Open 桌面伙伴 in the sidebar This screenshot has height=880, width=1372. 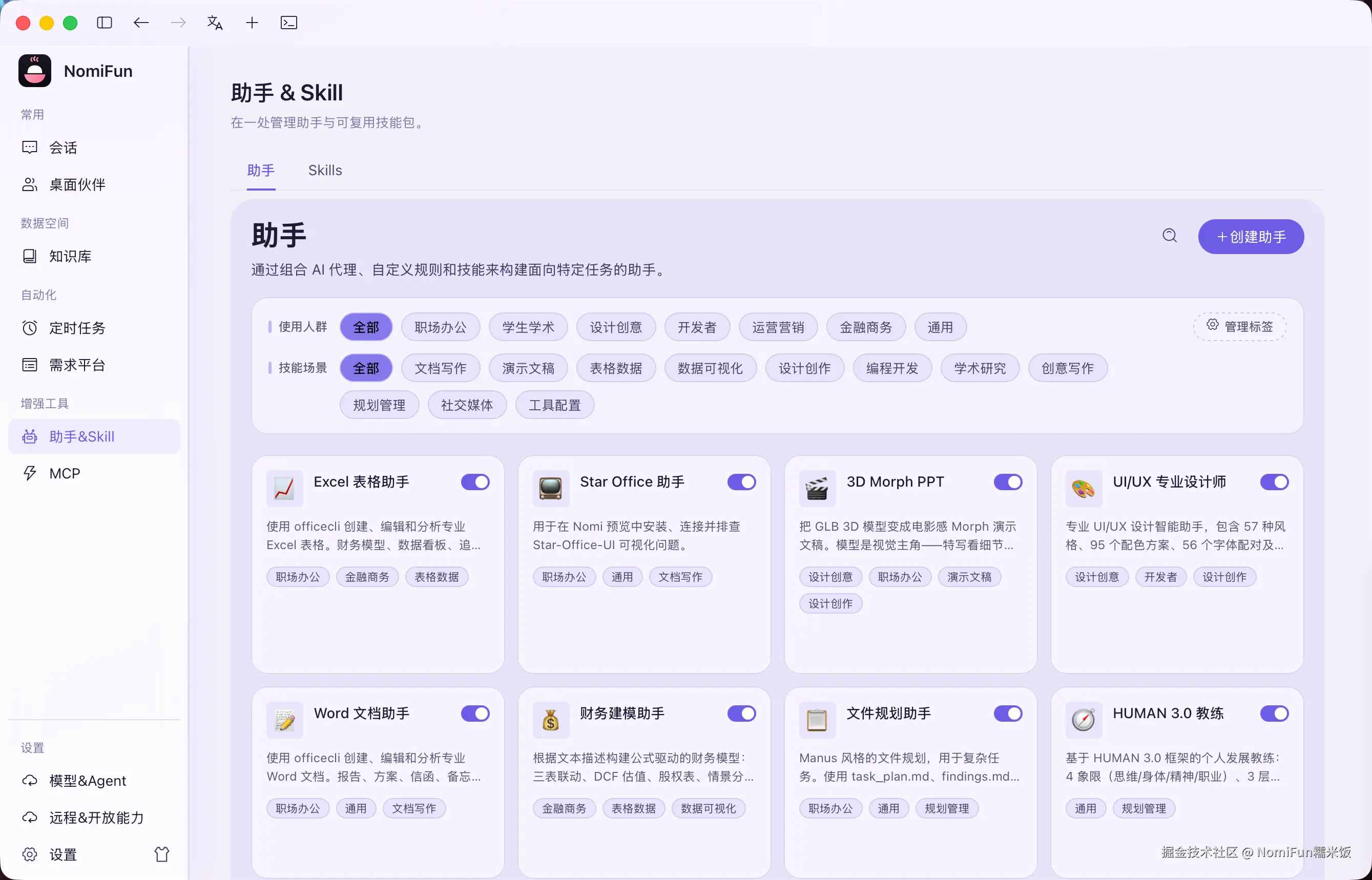94,184
